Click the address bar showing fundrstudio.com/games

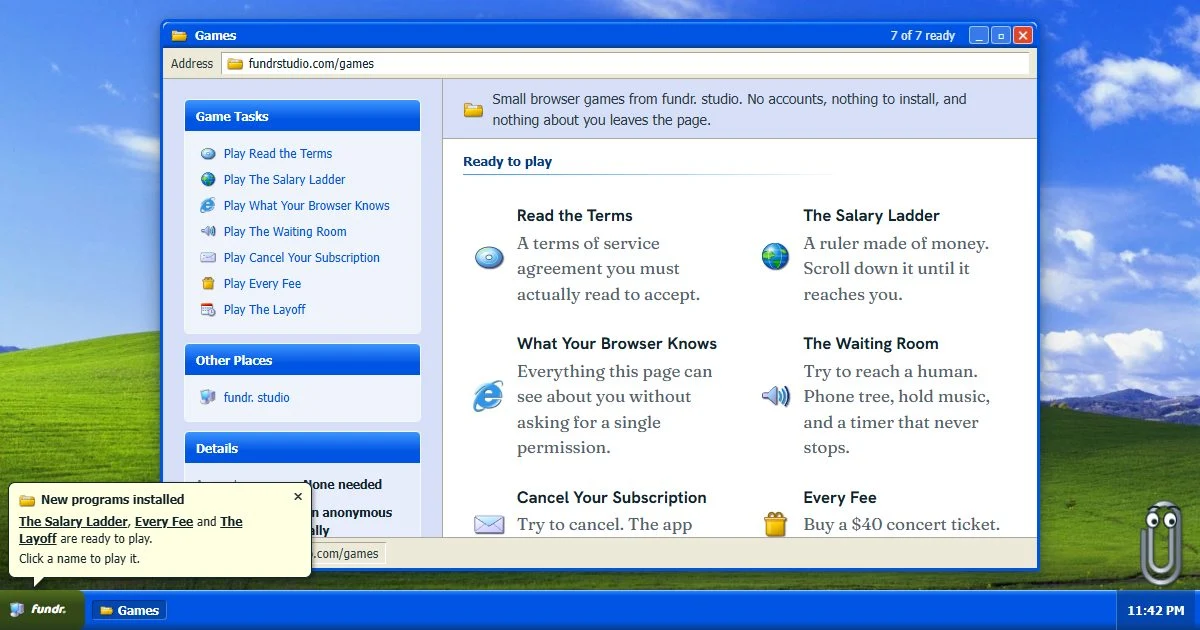625,63
